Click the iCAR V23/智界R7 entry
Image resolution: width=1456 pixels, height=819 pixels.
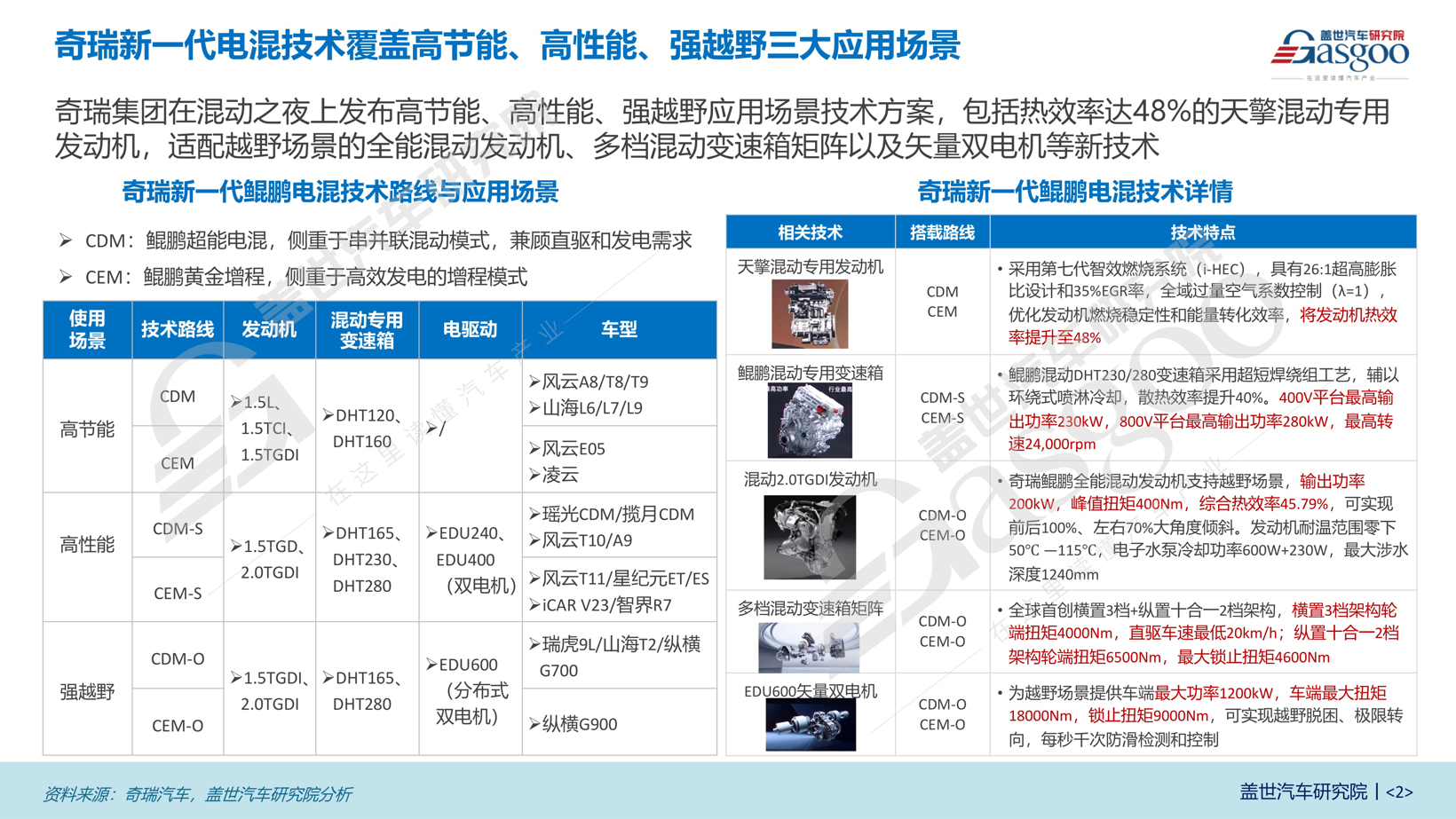pos(600,605)
